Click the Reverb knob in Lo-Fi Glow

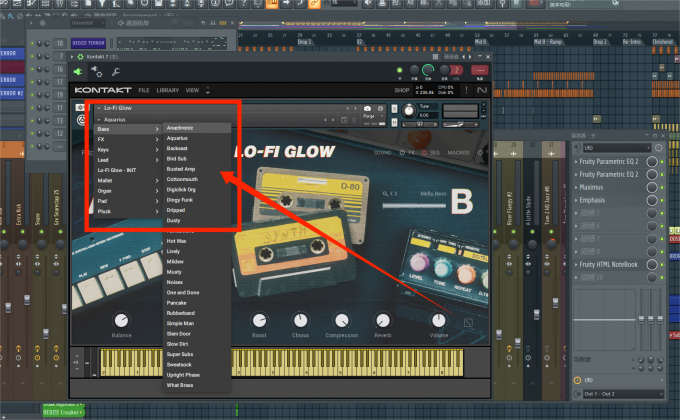point(382,321)
